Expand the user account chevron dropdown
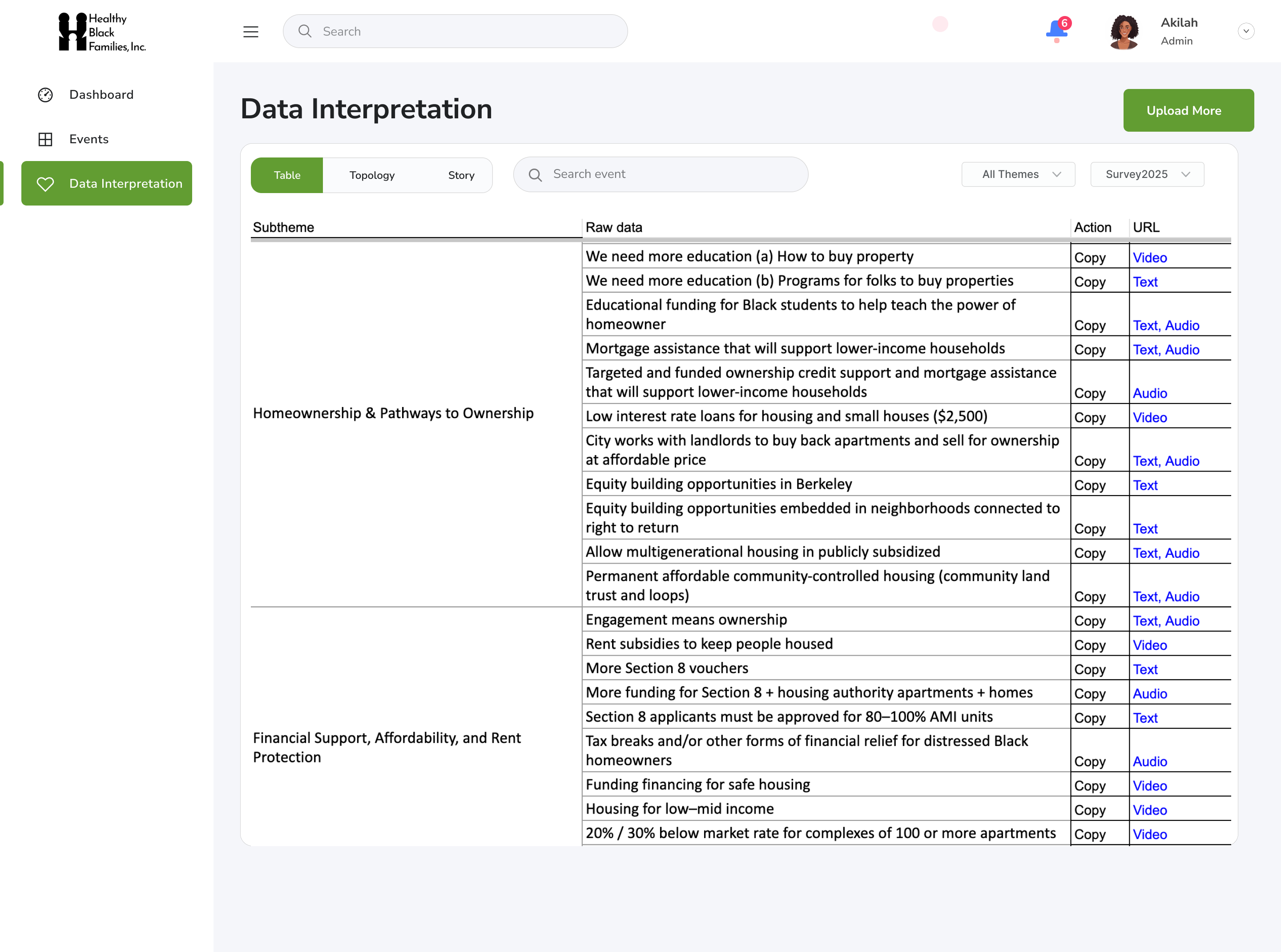This screenshot has width=1281, height=952. point(1245,31)
